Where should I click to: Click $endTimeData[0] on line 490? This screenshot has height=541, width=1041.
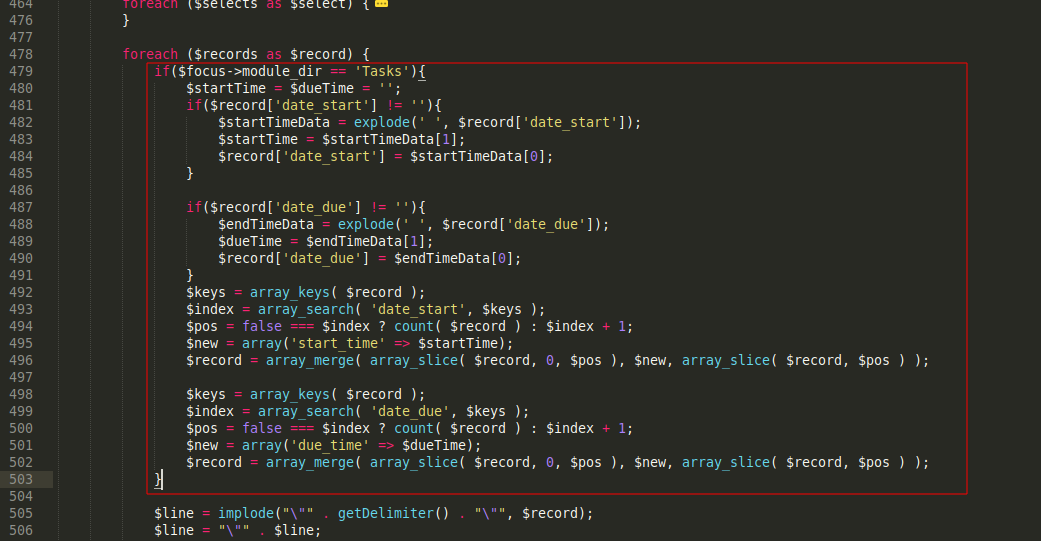click(453, 259)
